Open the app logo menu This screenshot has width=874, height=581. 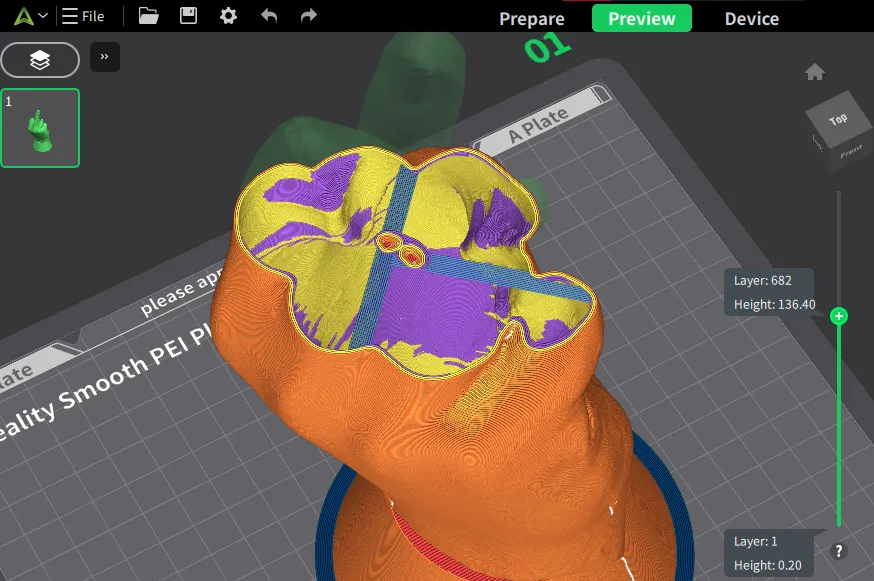23,16
